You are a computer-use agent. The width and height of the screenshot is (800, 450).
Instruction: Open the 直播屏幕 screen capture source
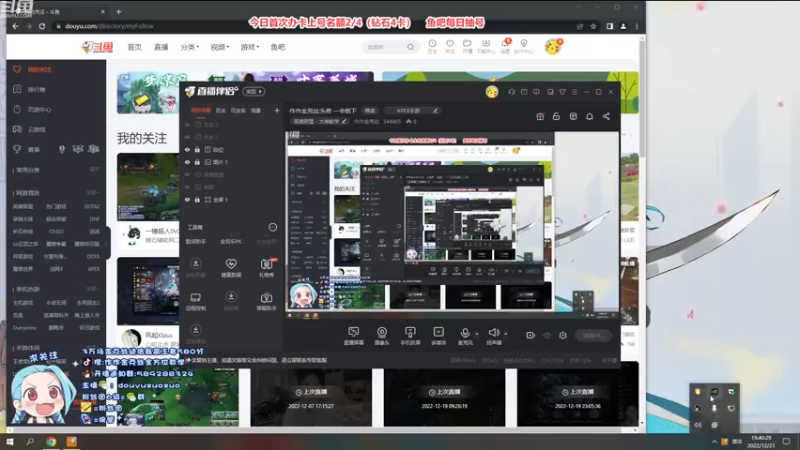(354, 336)
